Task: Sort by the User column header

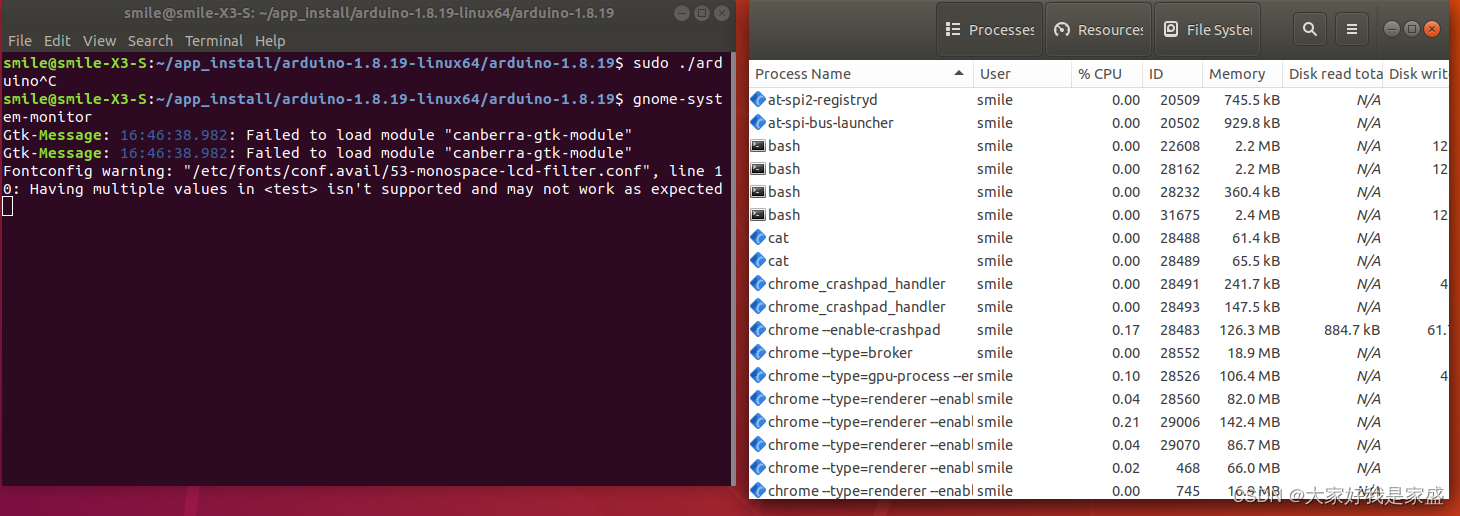Action: point(1020,74)
